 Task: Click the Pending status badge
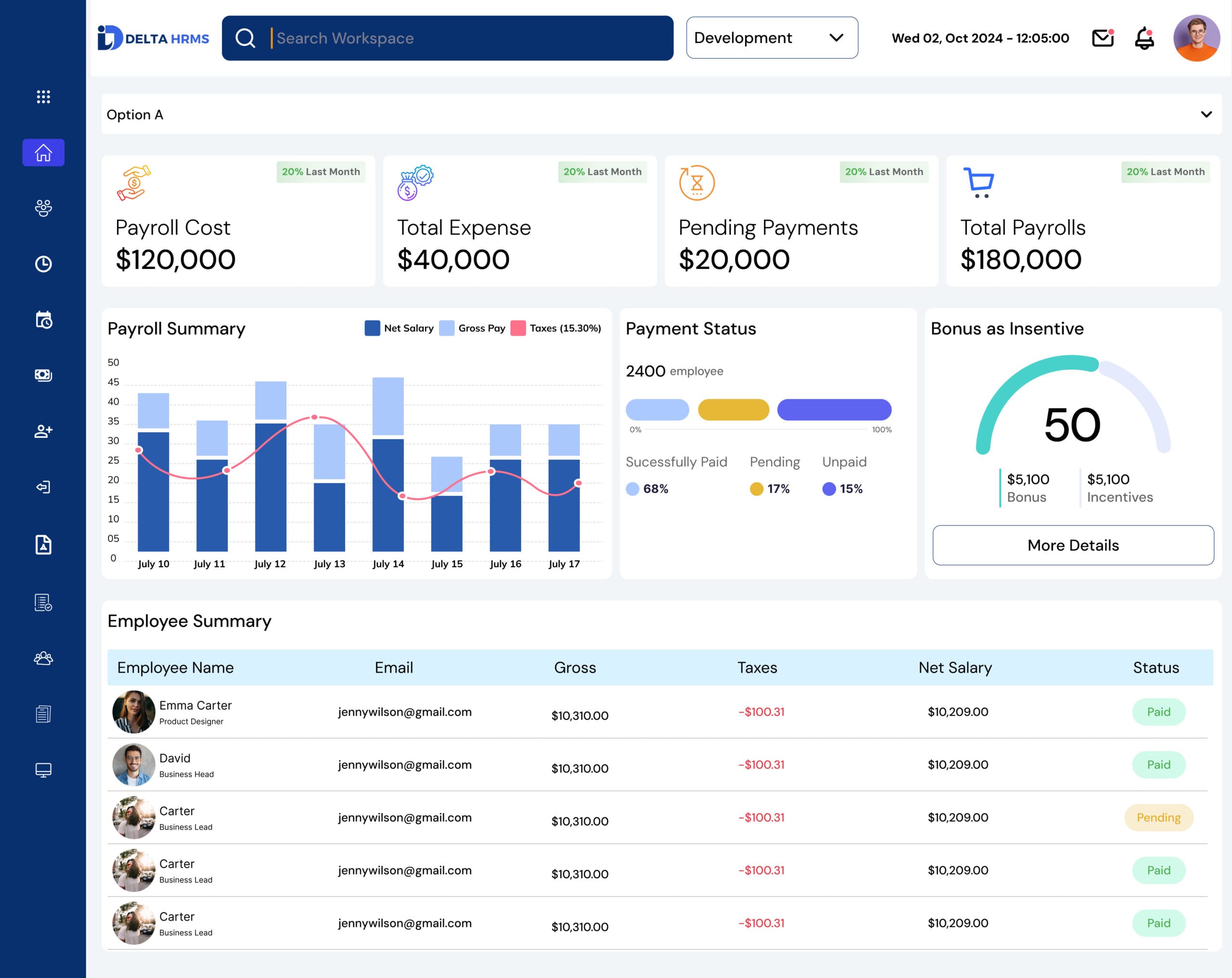(x=1159, y=817)
